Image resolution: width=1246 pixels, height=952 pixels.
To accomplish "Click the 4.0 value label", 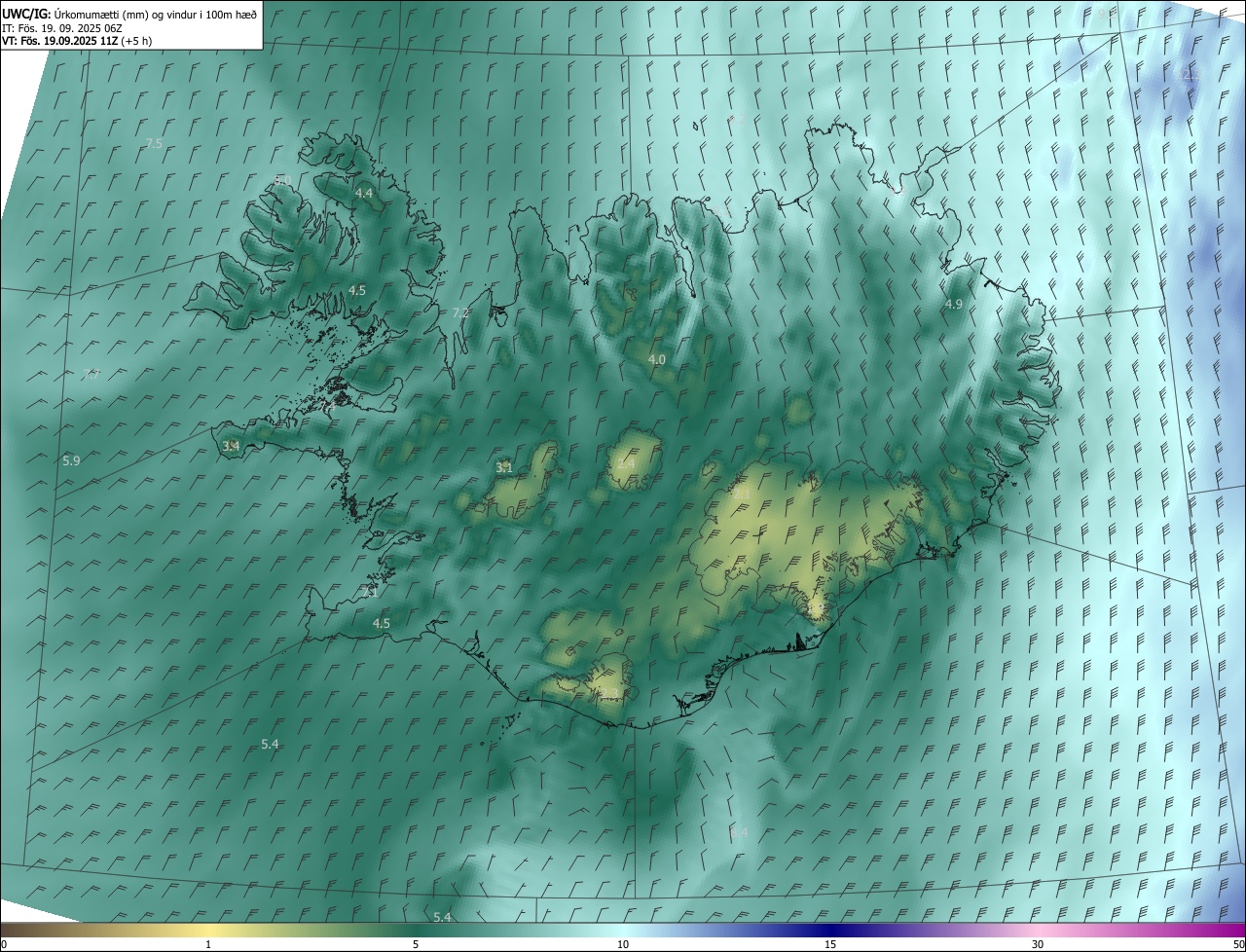I will pyautogui.click(x=657, y=360).
